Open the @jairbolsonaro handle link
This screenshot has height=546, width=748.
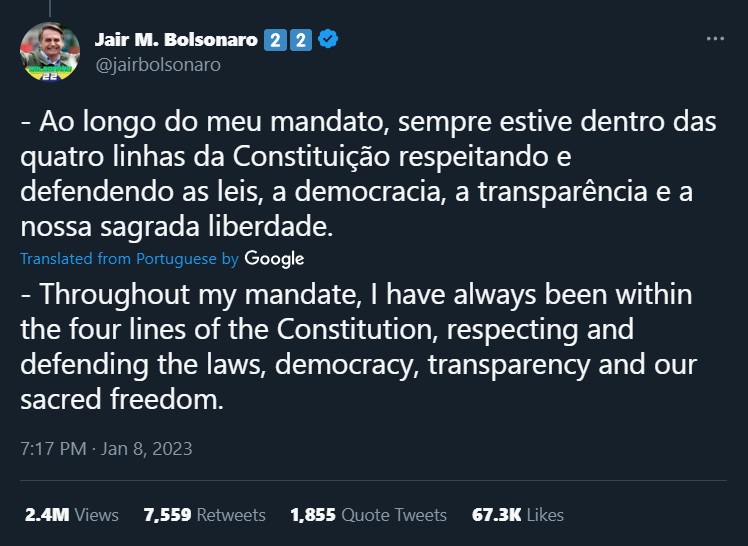click(x=158, y=65)
